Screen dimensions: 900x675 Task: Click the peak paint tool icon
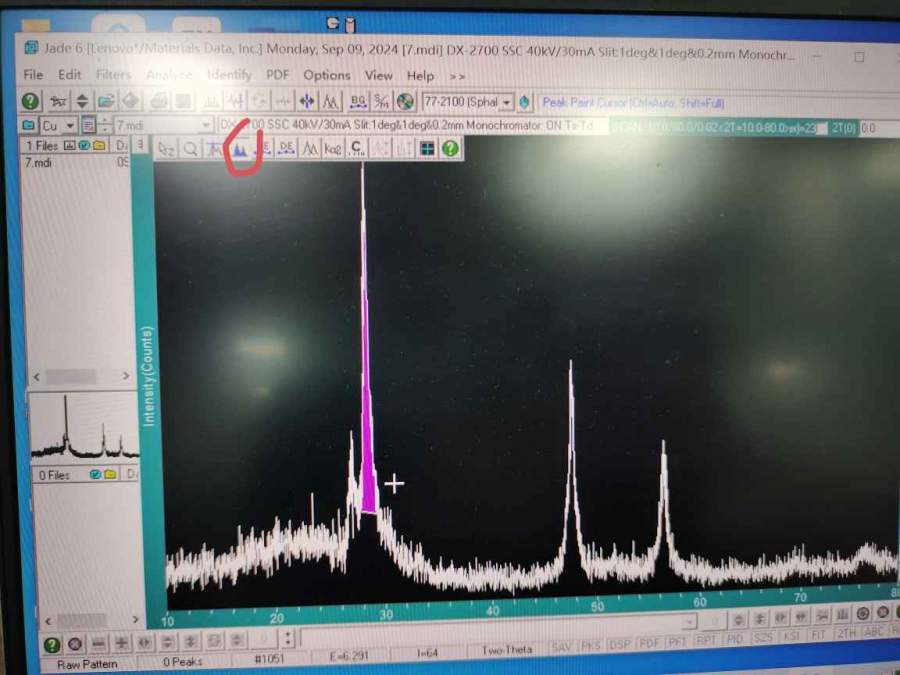240,148
